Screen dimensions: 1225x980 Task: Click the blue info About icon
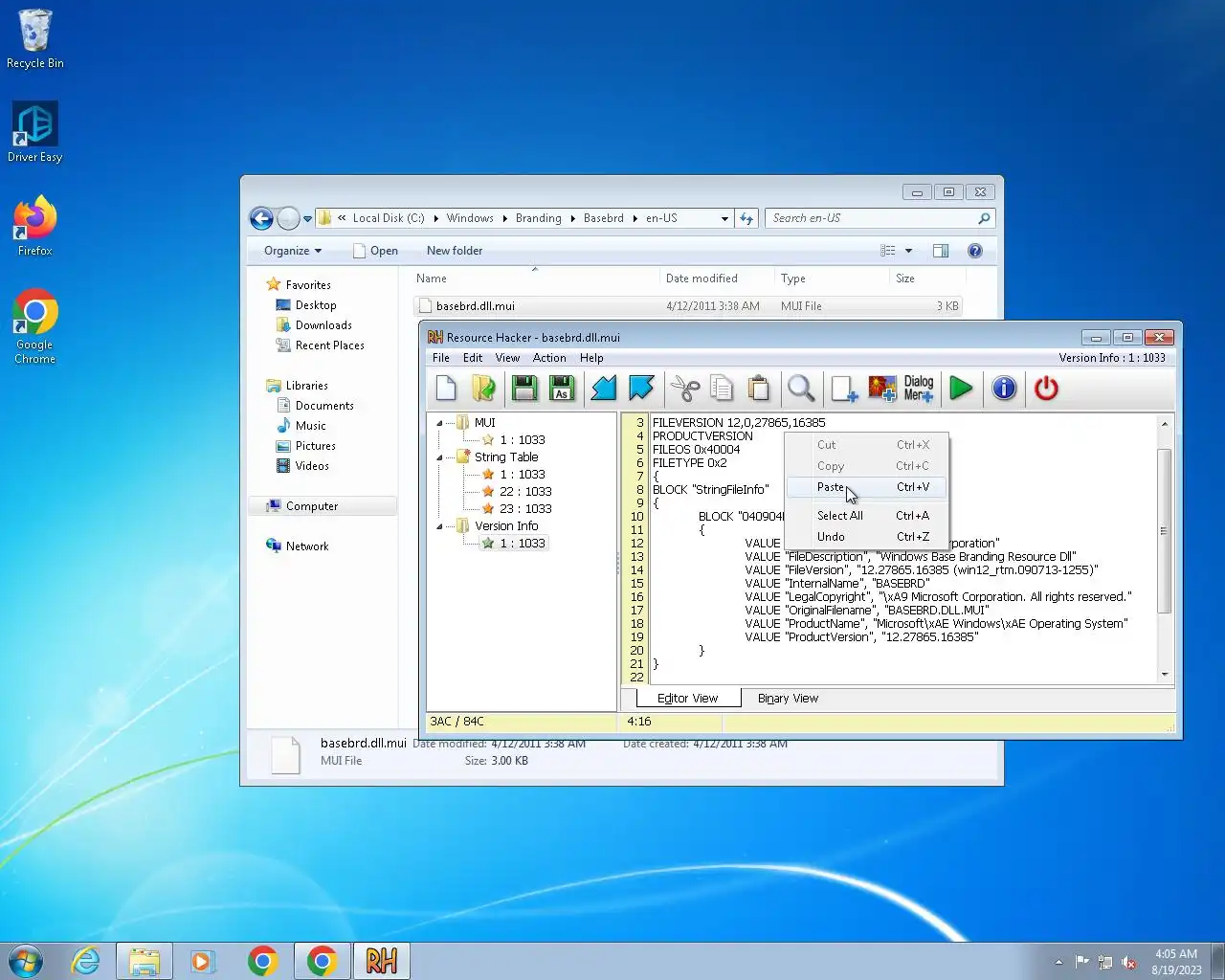click(x=1004, y=388)
